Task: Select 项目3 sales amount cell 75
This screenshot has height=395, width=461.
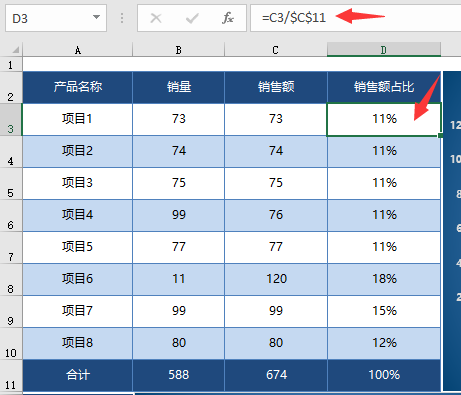Action: (x=276, y=183)
